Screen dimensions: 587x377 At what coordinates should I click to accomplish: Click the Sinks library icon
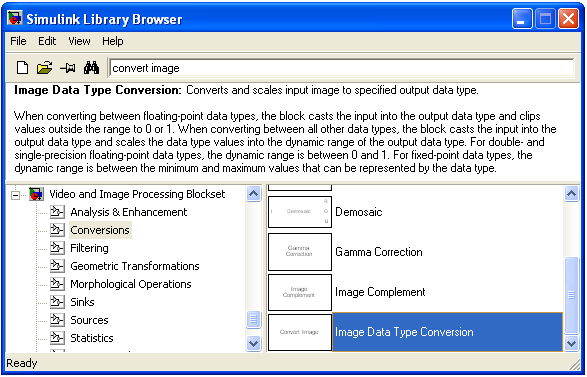click(x=57, y=302)
